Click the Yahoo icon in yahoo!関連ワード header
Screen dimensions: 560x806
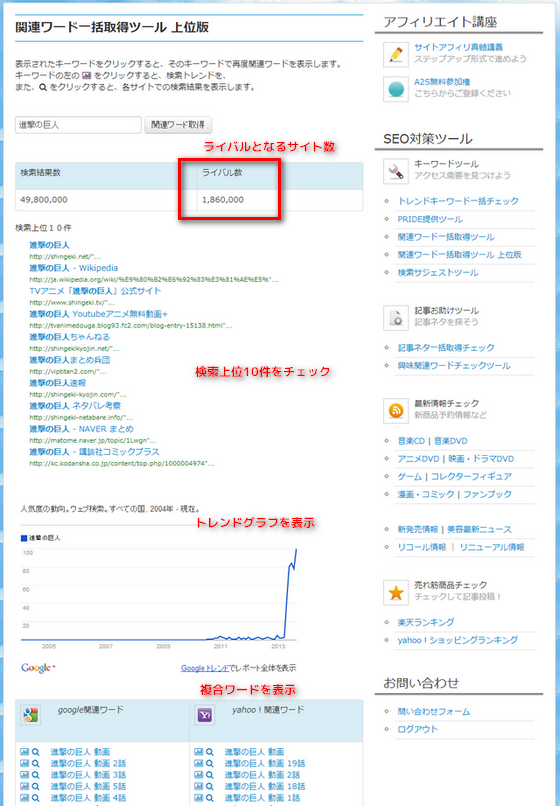coord(205,715)
